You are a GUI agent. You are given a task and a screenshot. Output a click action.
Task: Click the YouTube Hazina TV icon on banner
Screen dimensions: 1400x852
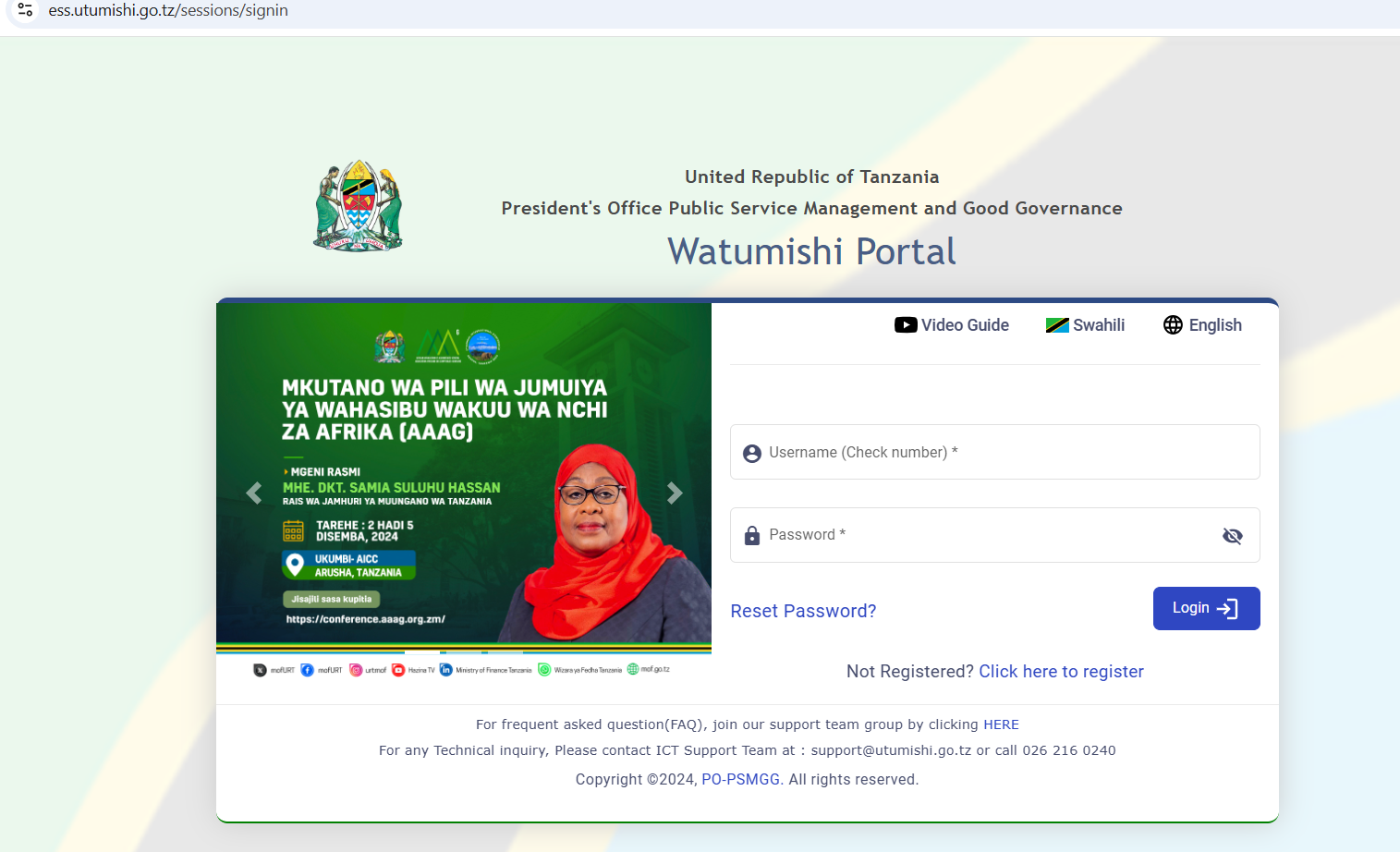click(398, 670)
